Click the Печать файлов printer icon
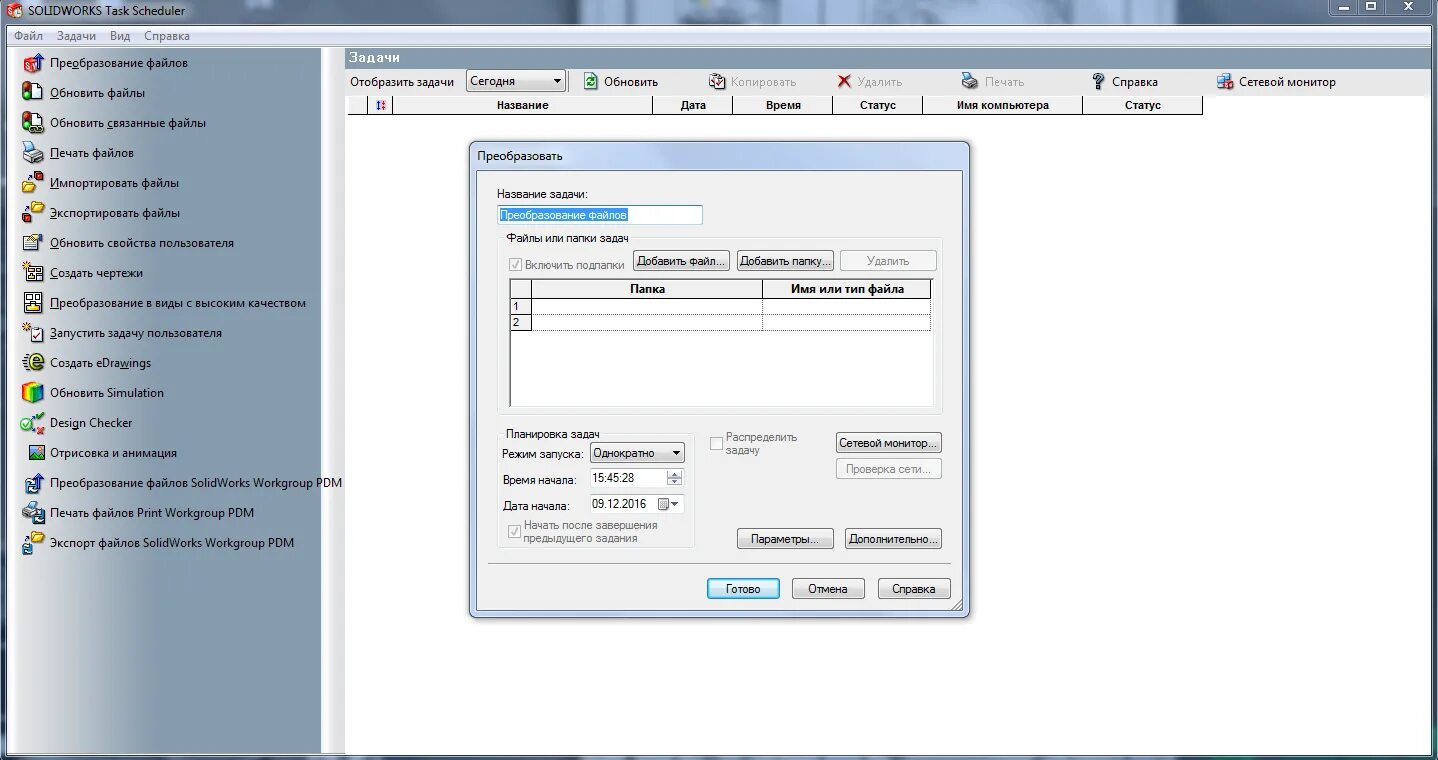This screenshot has width=1438, height=760. 33,153
